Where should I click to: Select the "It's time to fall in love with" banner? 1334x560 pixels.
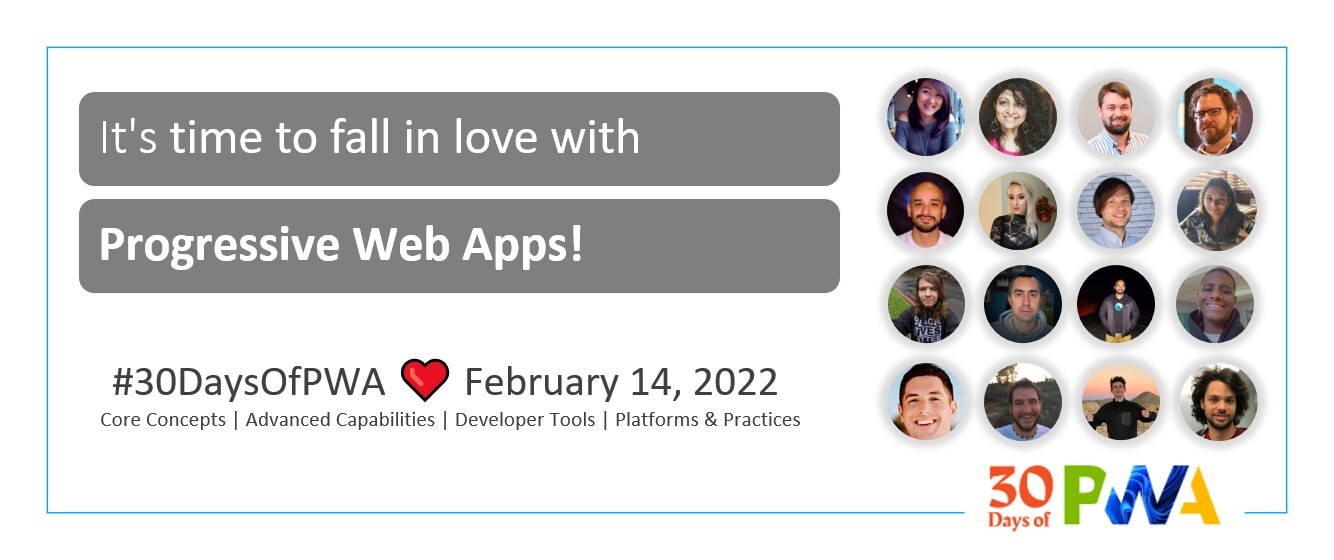459,139
